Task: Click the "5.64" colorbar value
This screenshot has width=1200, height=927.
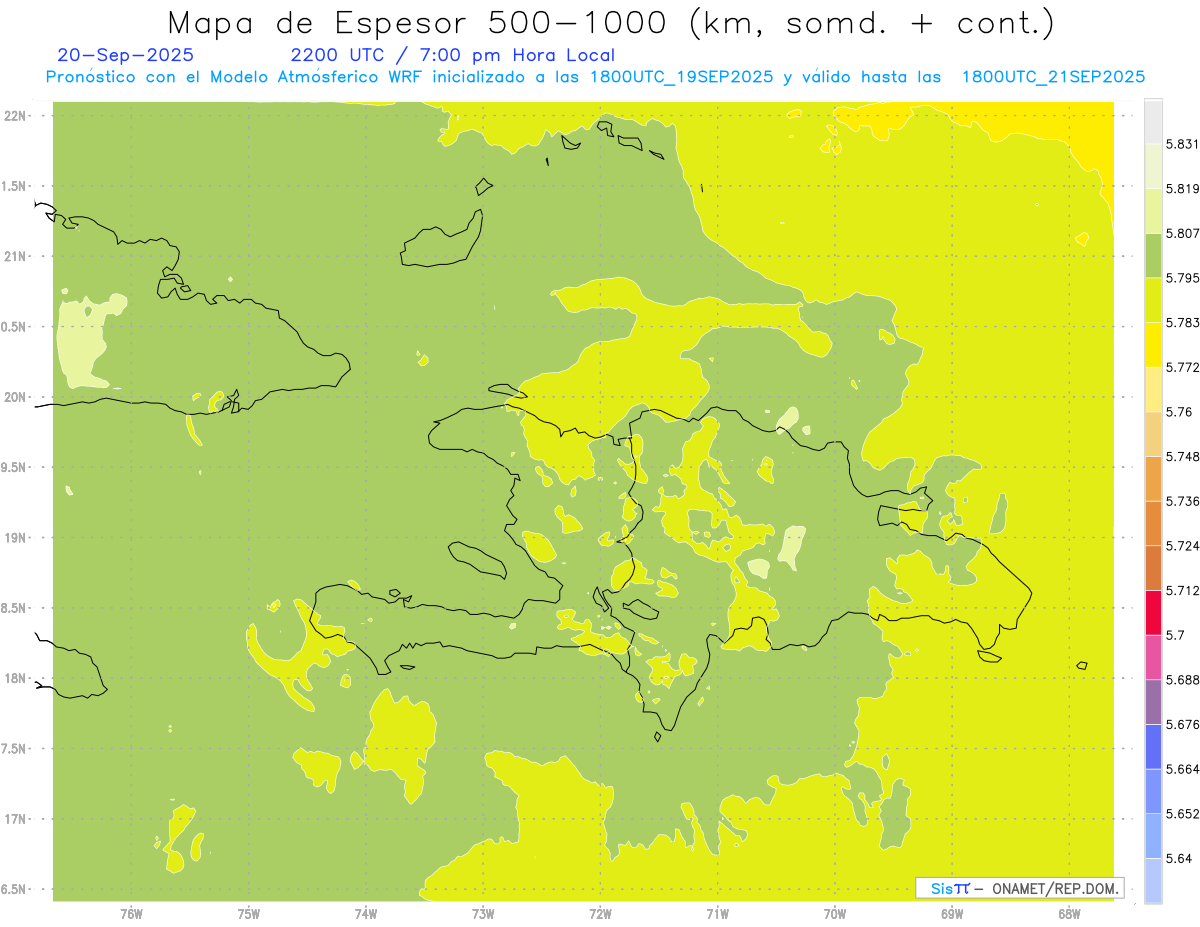Action: pos(1178,858)
